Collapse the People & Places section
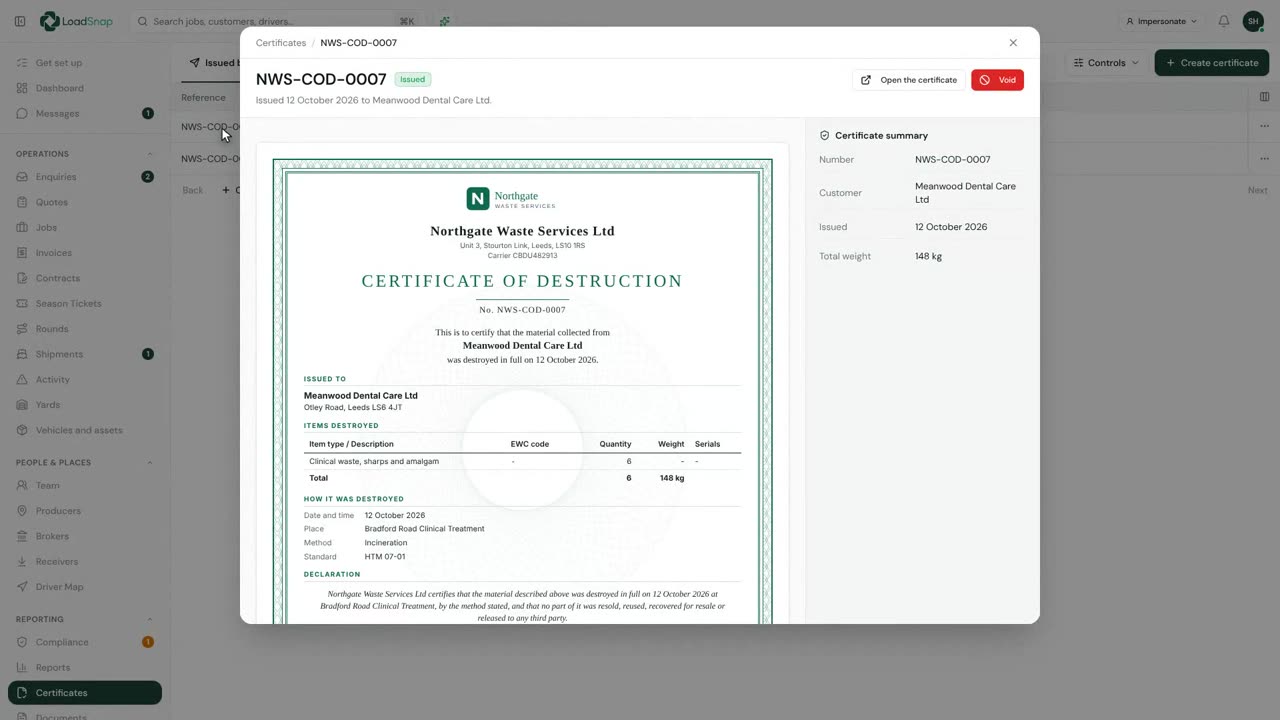This screenshot has height=720, width=1280. pos(150,463)
